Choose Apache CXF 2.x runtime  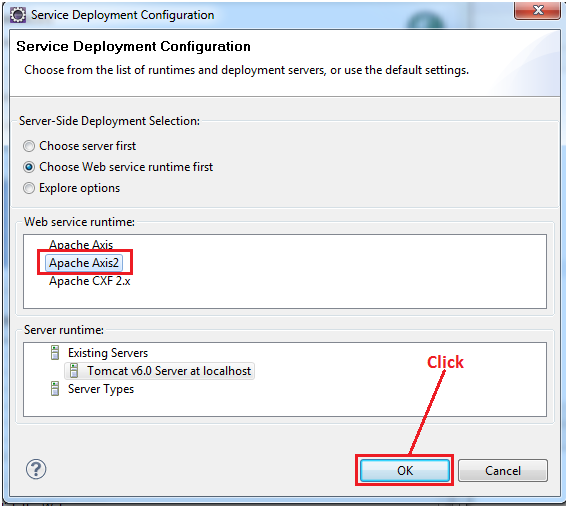[90, 281]
